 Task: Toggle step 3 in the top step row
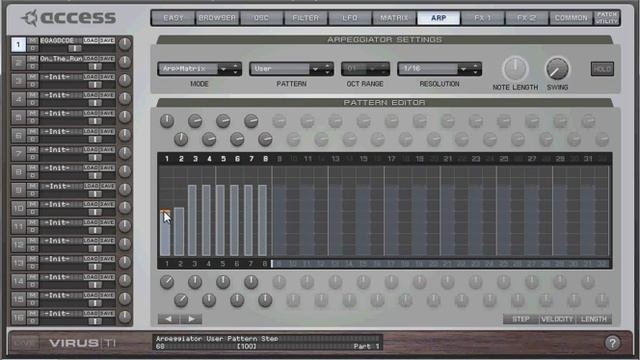(x=195, y=159)
